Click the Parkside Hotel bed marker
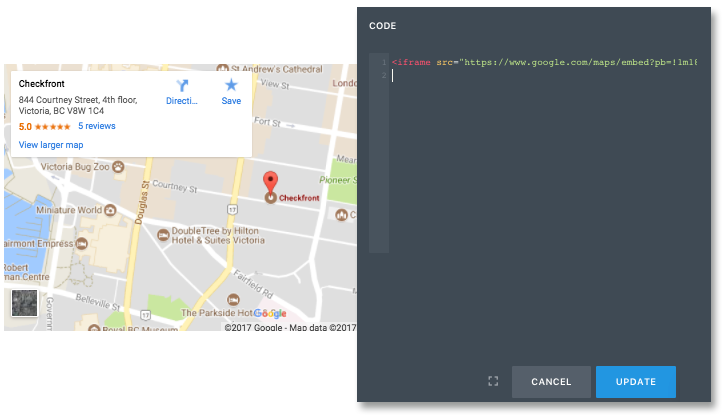Viewport: 723px width, 419px height. (233, 300)
